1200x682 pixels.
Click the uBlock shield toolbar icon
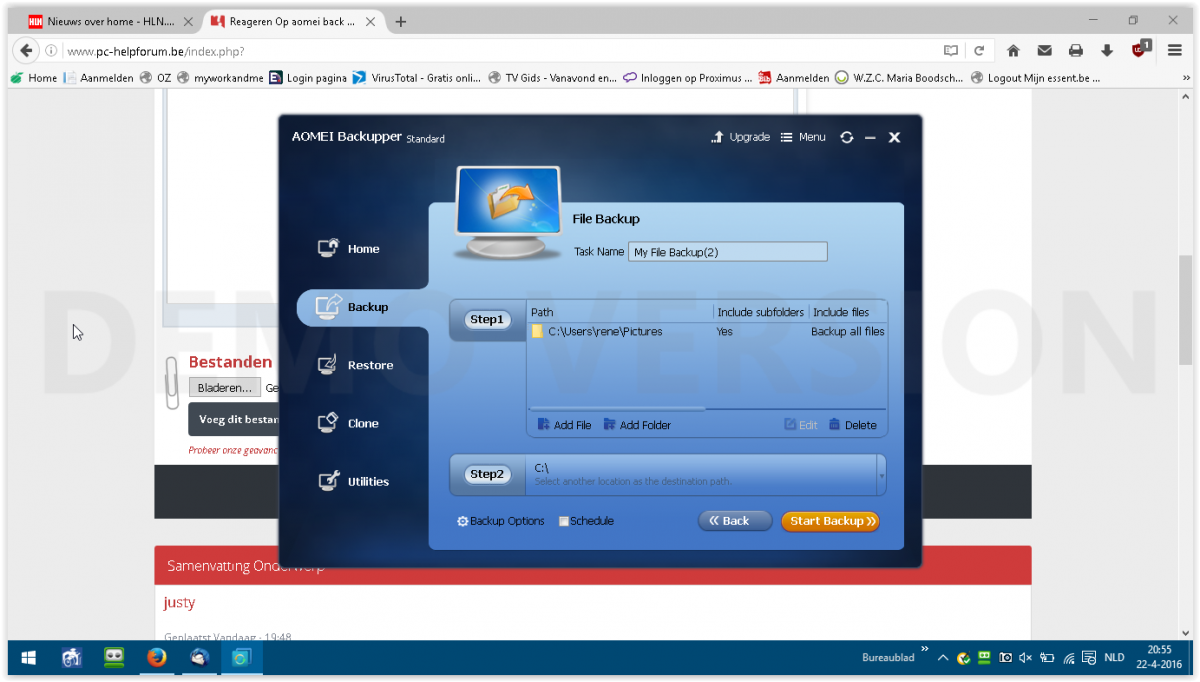1141,49
